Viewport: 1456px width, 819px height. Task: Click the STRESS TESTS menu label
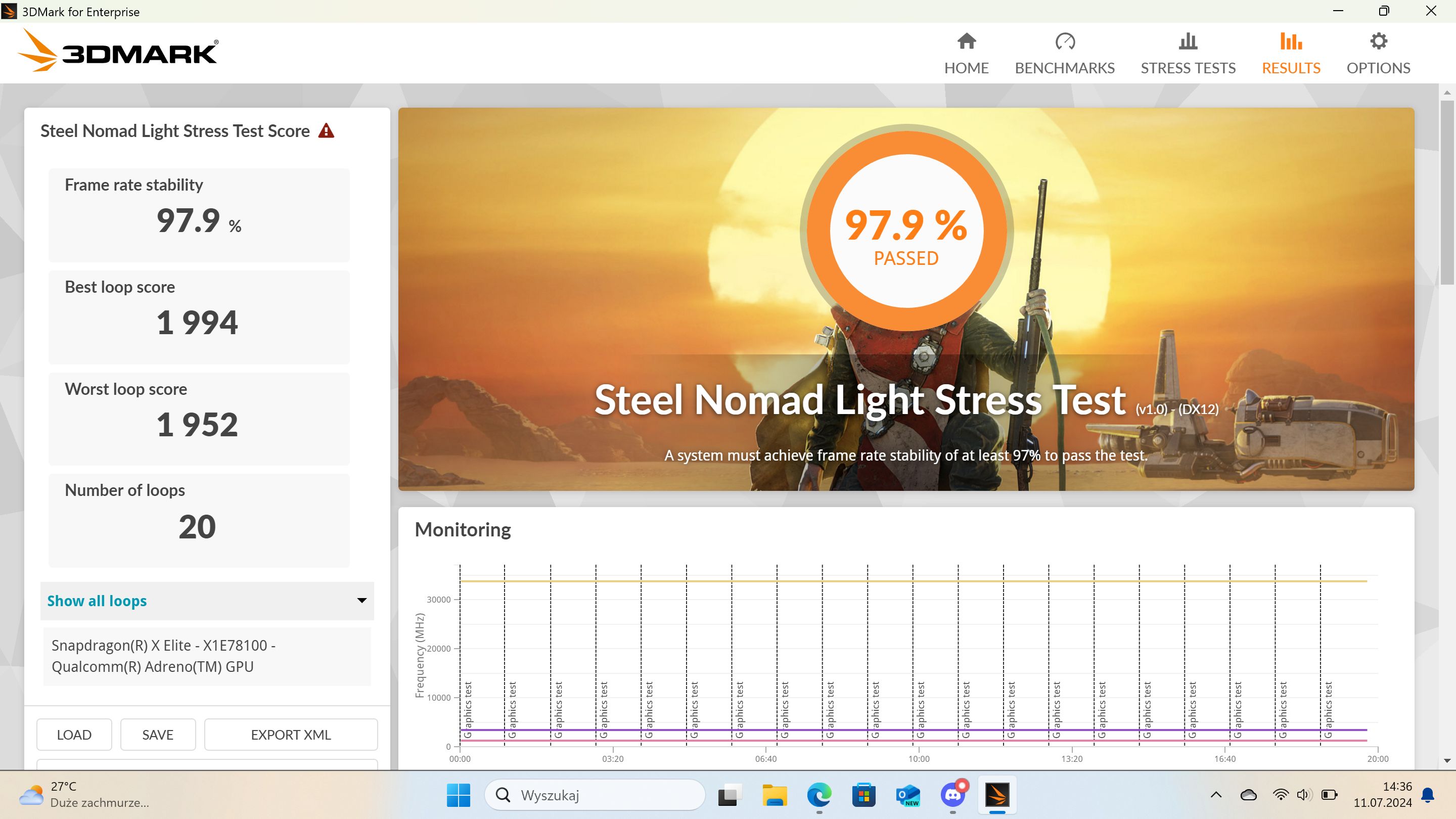pyautogui.click(x=1188, y=68)
